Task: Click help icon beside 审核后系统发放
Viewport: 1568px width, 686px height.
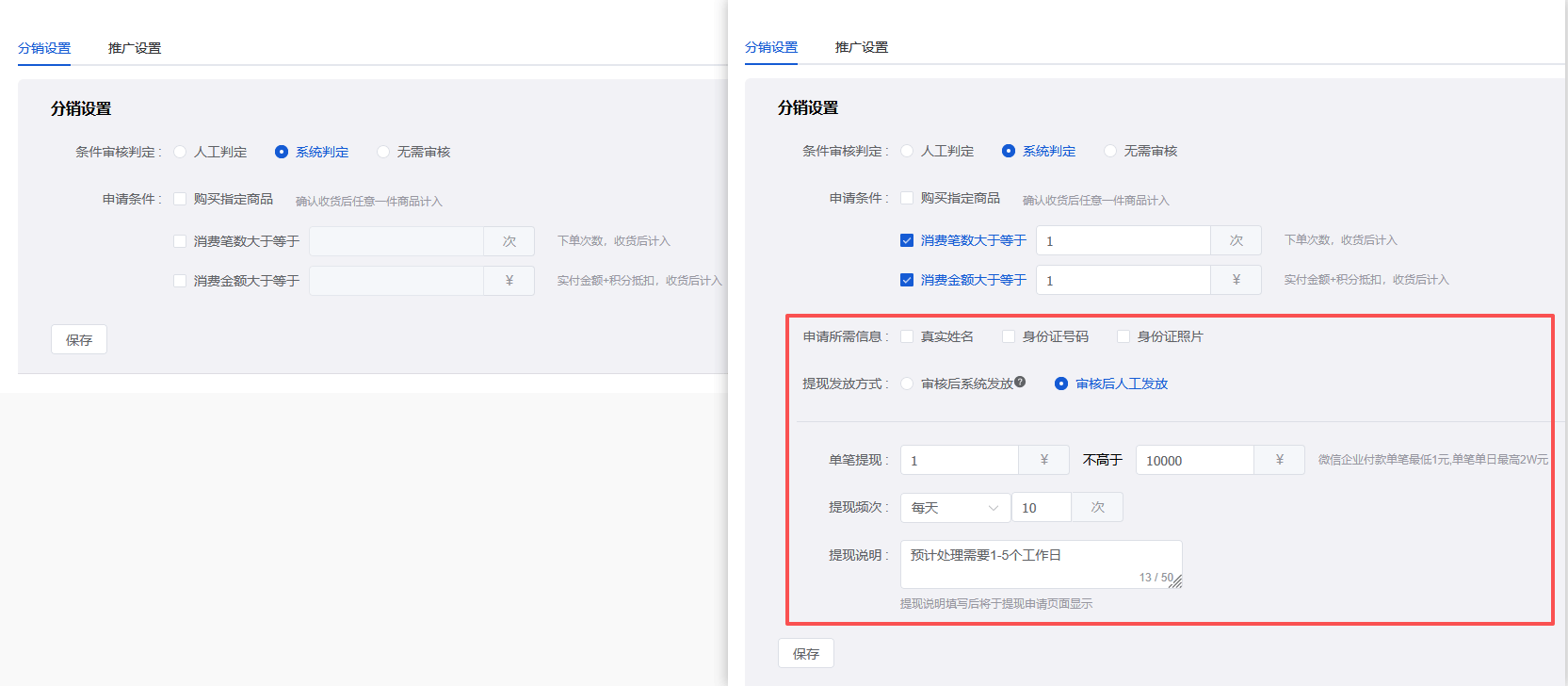Action: (x=1020, y=382)
